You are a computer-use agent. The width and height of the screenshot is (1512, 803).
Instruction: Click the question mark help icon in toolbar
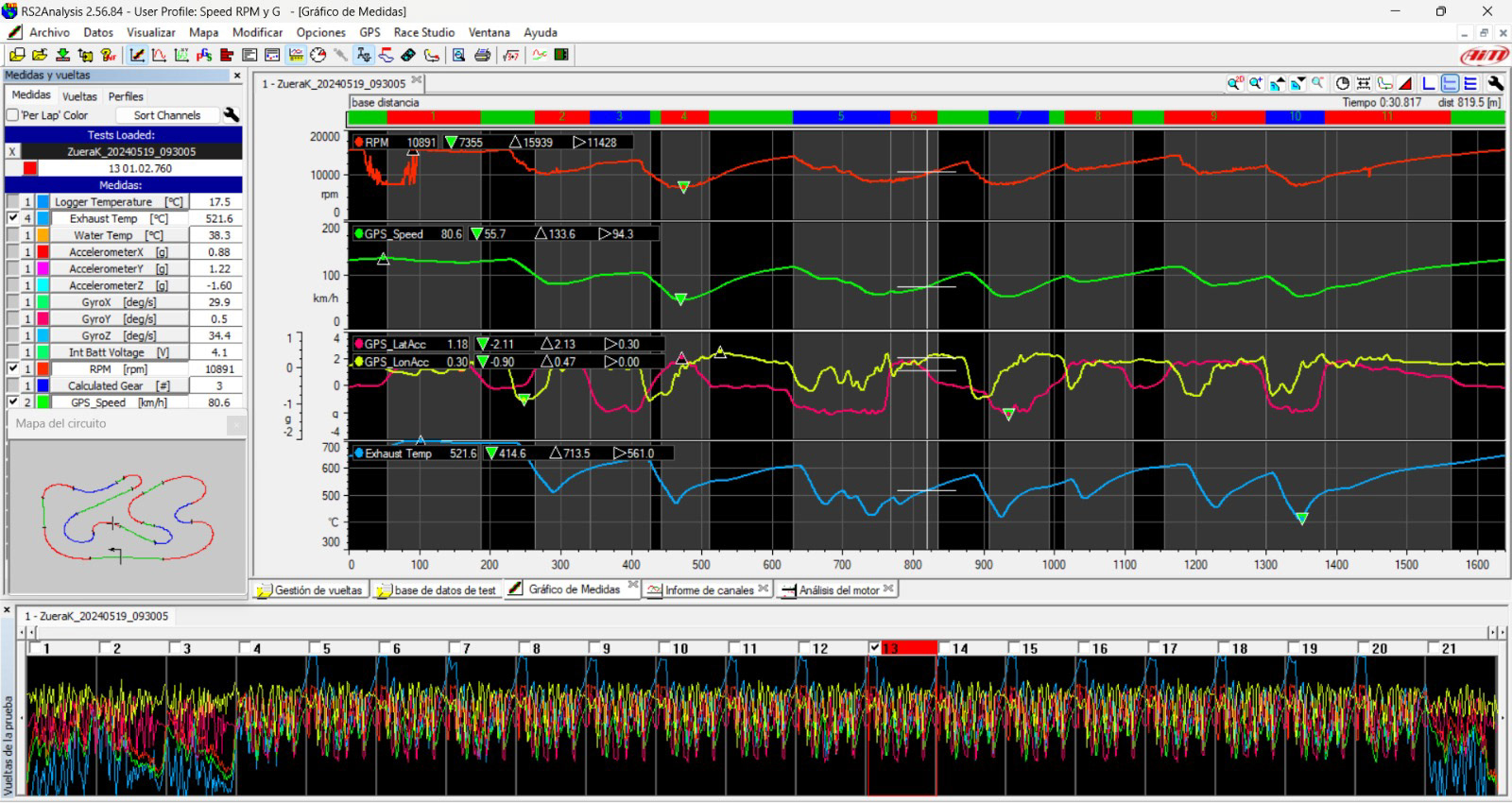(109, 55)
